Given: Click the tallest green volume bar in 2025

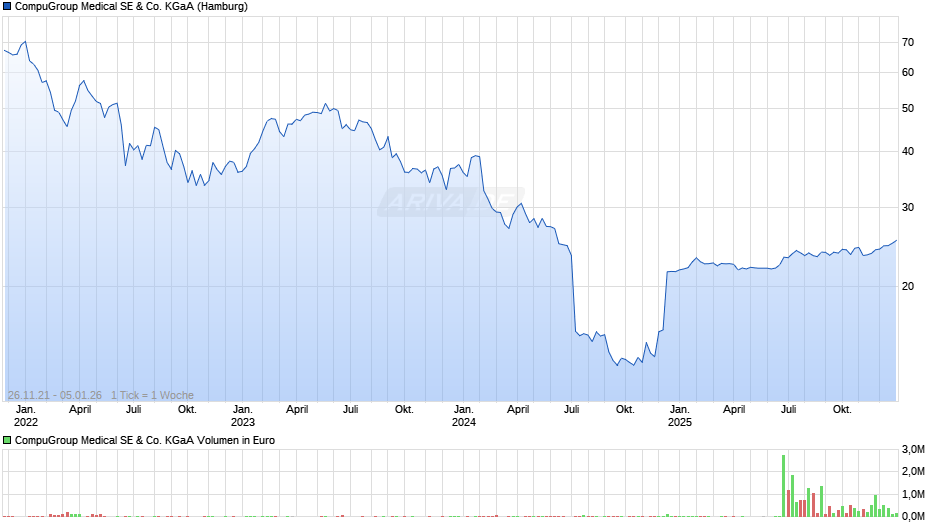Looking at the screenshot, I should point(784,486).
